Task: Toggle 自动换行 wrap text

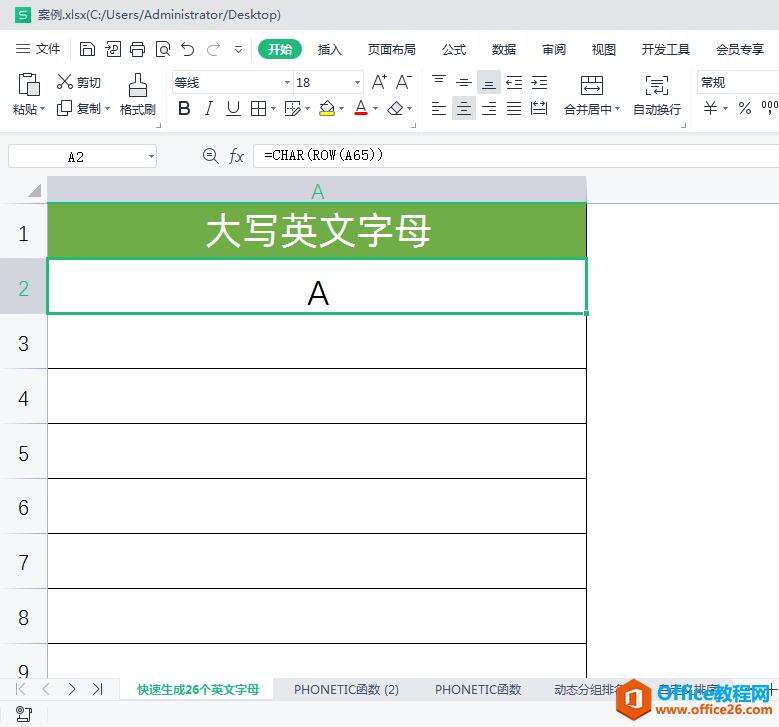Action: coord(657,96)
